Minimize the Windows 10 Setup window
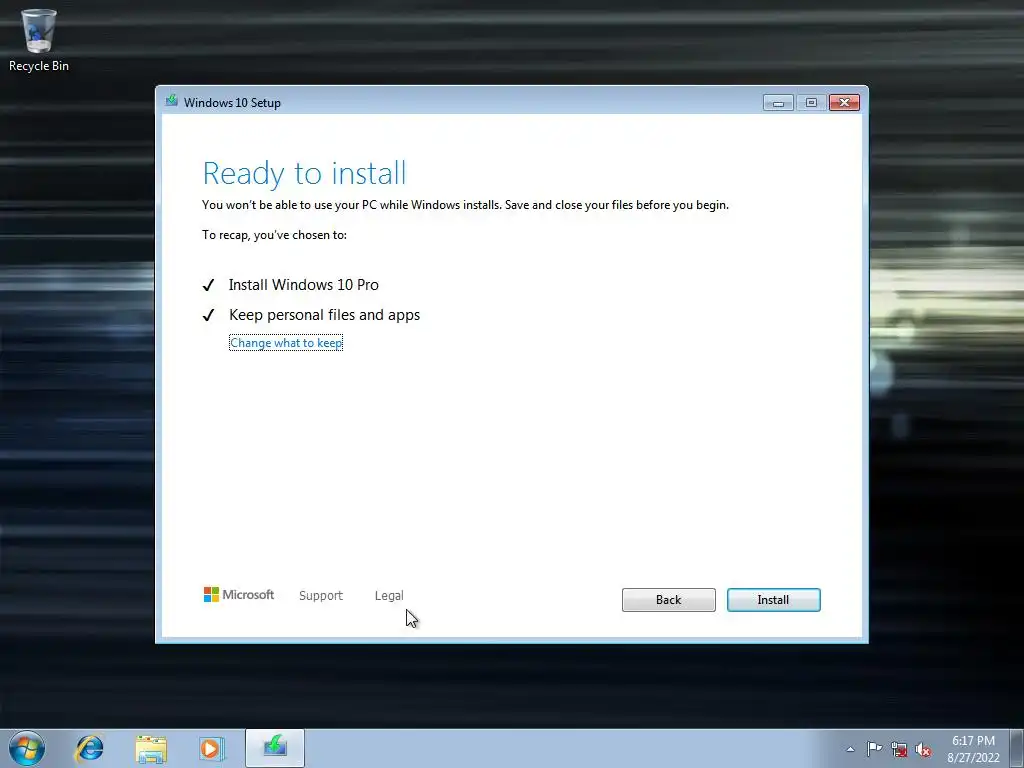 [x=778, y=103]
